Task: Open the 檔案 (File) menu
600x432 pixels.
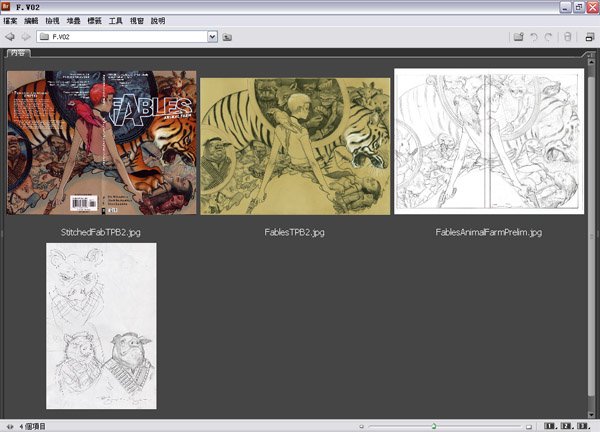Action: pyautogui.click(x=11, y=20)
